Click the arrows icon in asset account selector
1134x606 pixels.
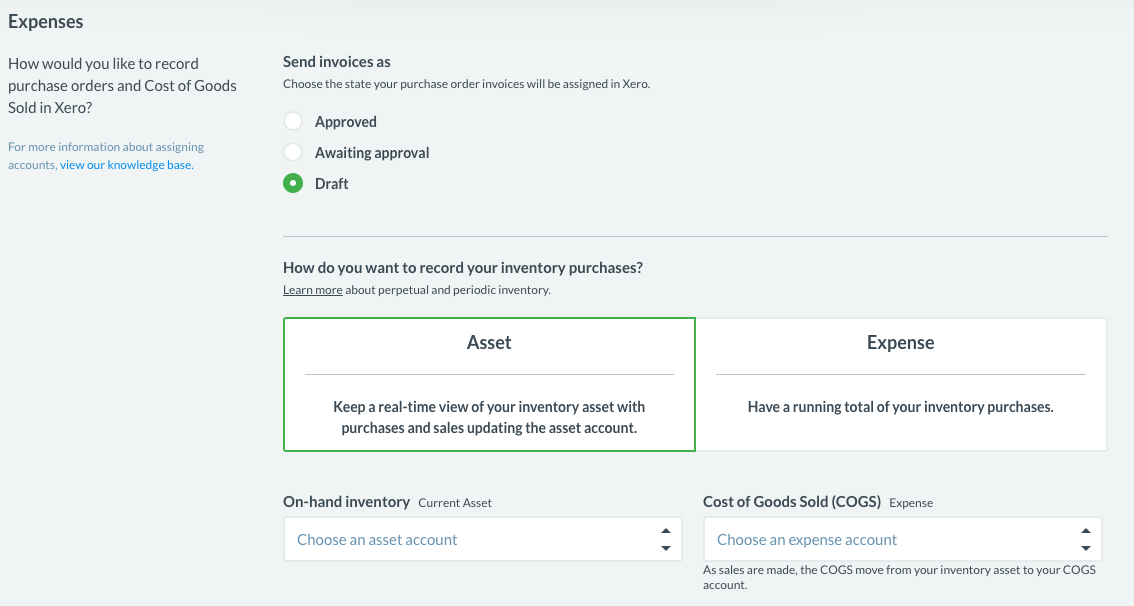point(665,540)
